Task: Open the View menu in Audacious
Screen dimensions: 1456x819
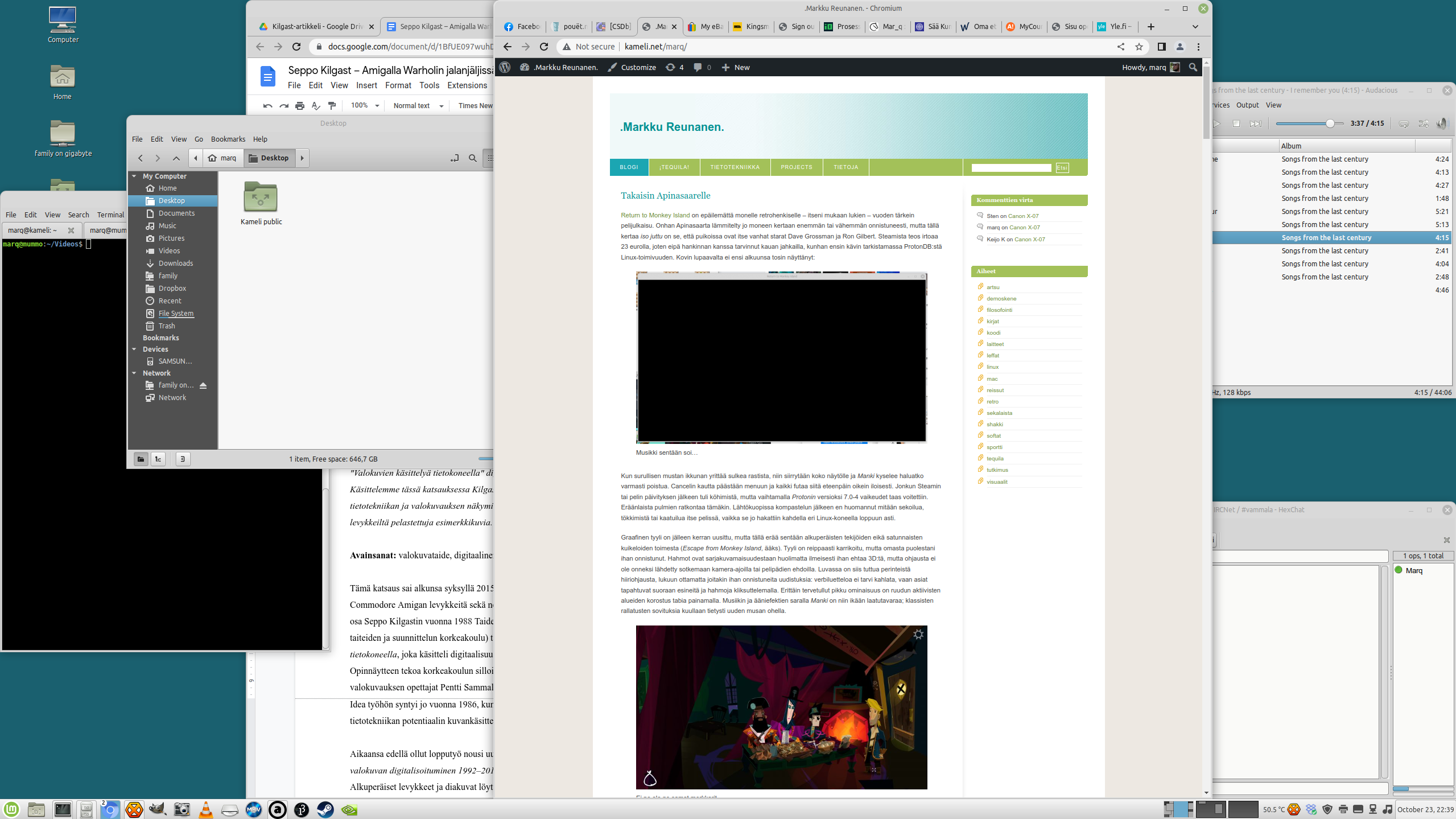Action: point(1273,105)
